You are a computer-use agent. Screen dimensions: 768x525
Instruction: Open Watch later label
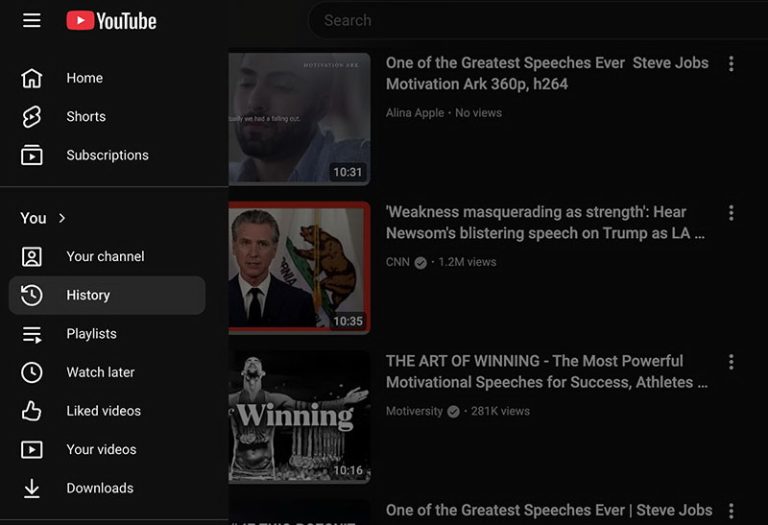tap(100, 372)
